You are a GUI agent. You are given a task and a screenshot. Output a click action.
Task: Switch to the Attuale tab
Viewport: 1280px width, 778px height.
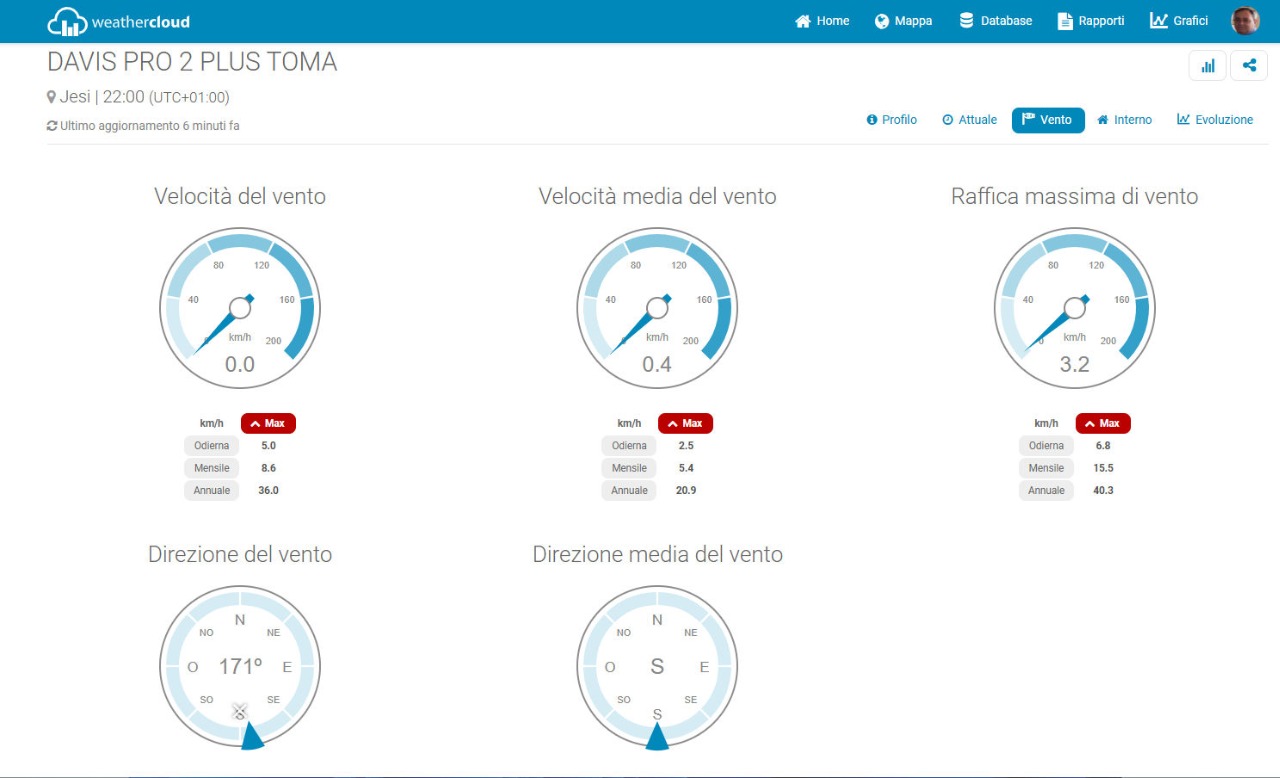tap(969, 120)
